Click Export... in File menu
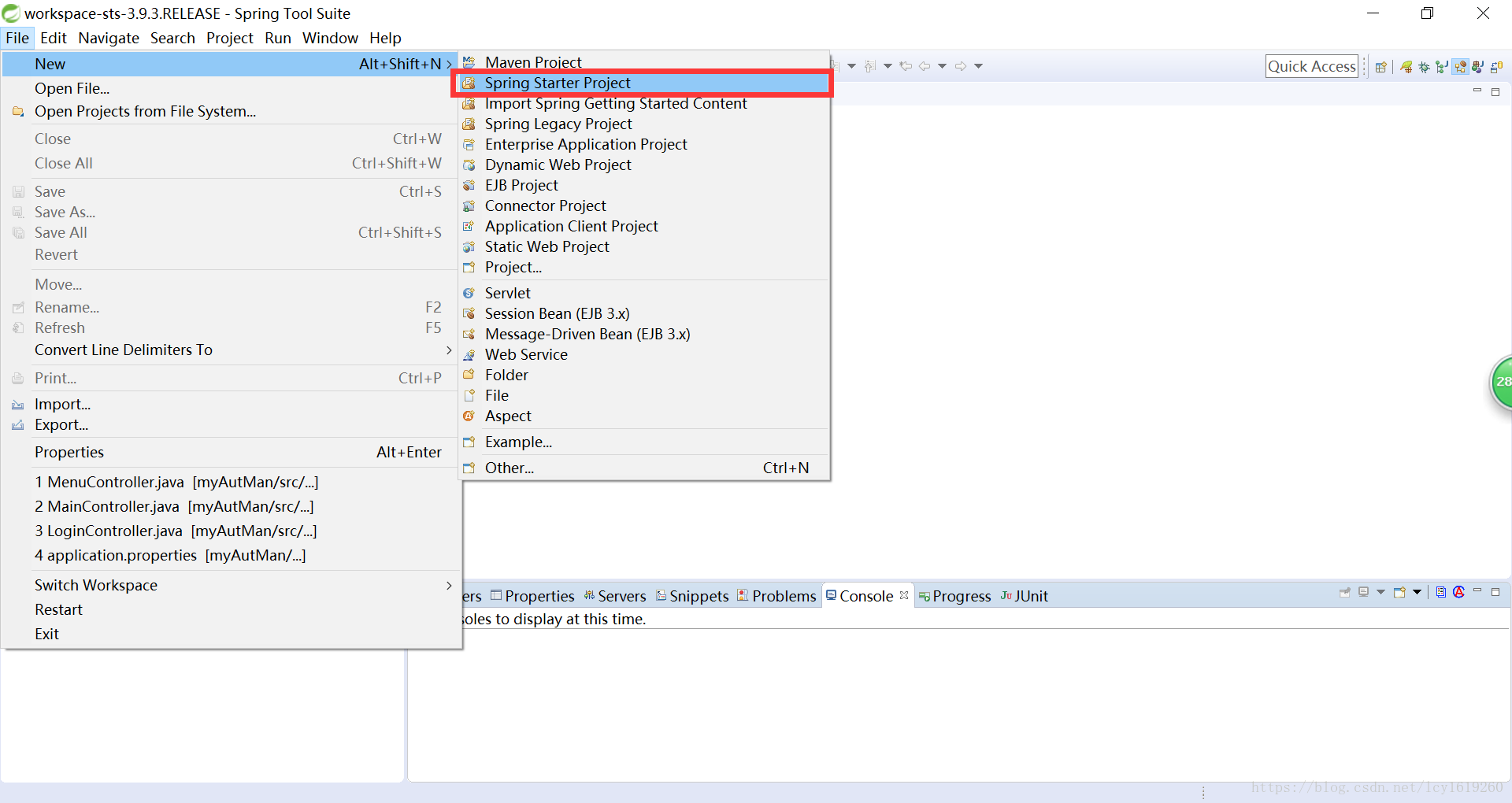The height and width of the screenshot is (803, 1512). 232,424
